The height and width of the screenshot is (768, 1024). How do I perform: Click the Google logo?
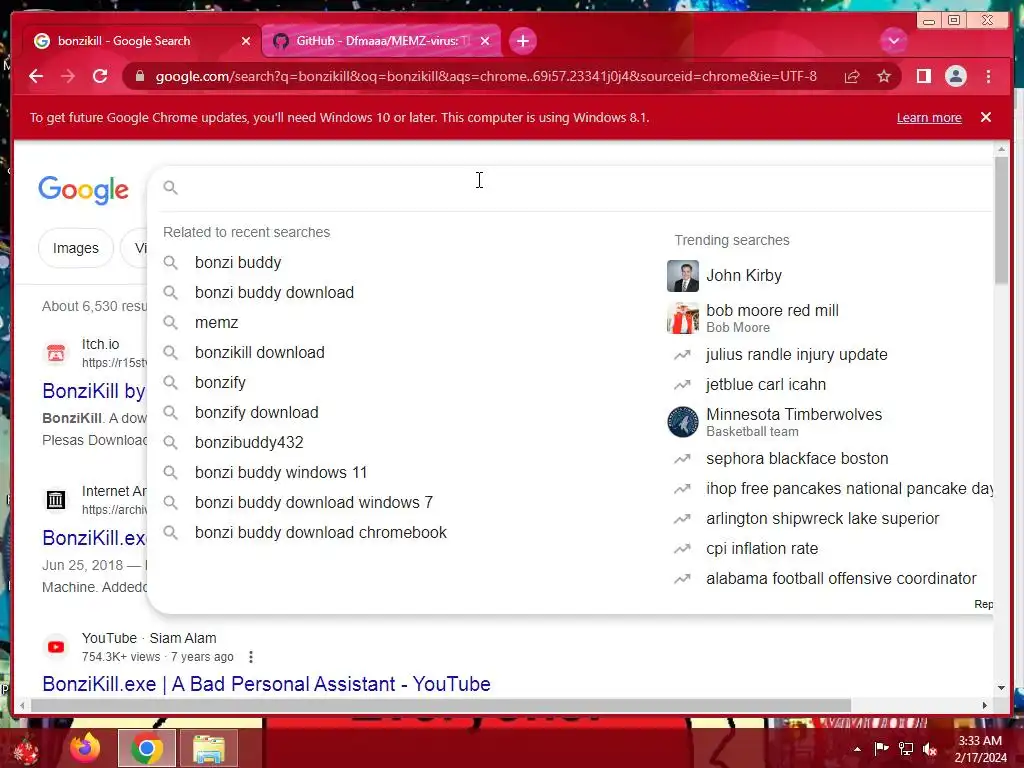pos(84,190)
